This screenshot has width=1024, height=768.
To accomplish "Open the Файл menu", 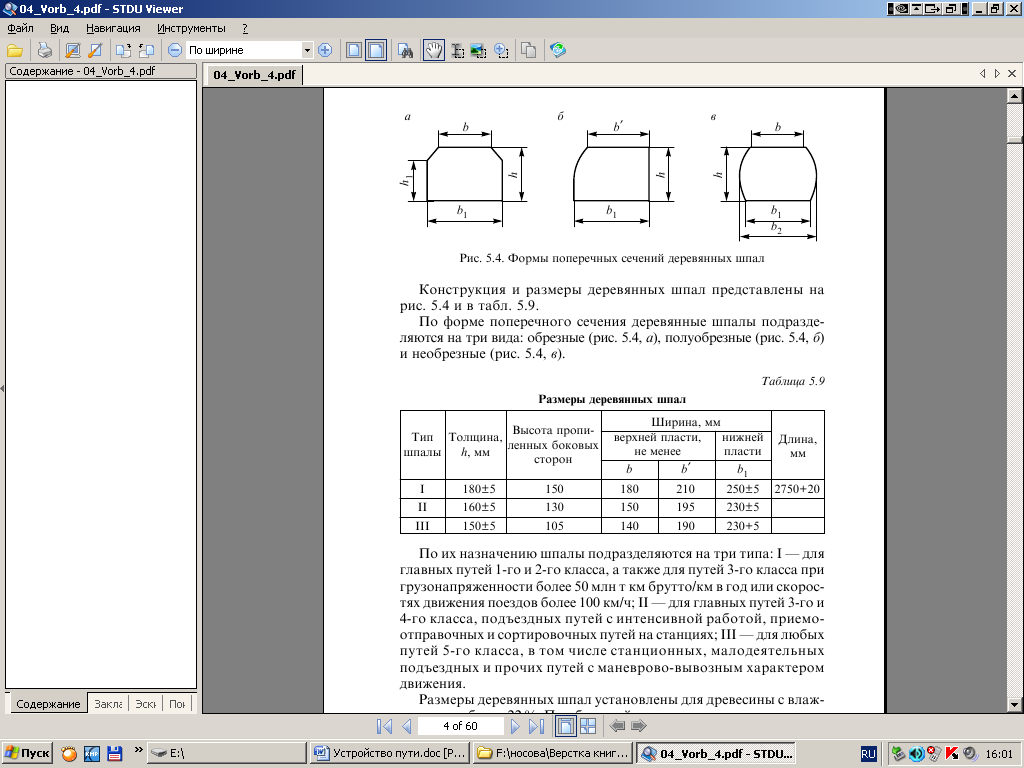I will point(20,28).
